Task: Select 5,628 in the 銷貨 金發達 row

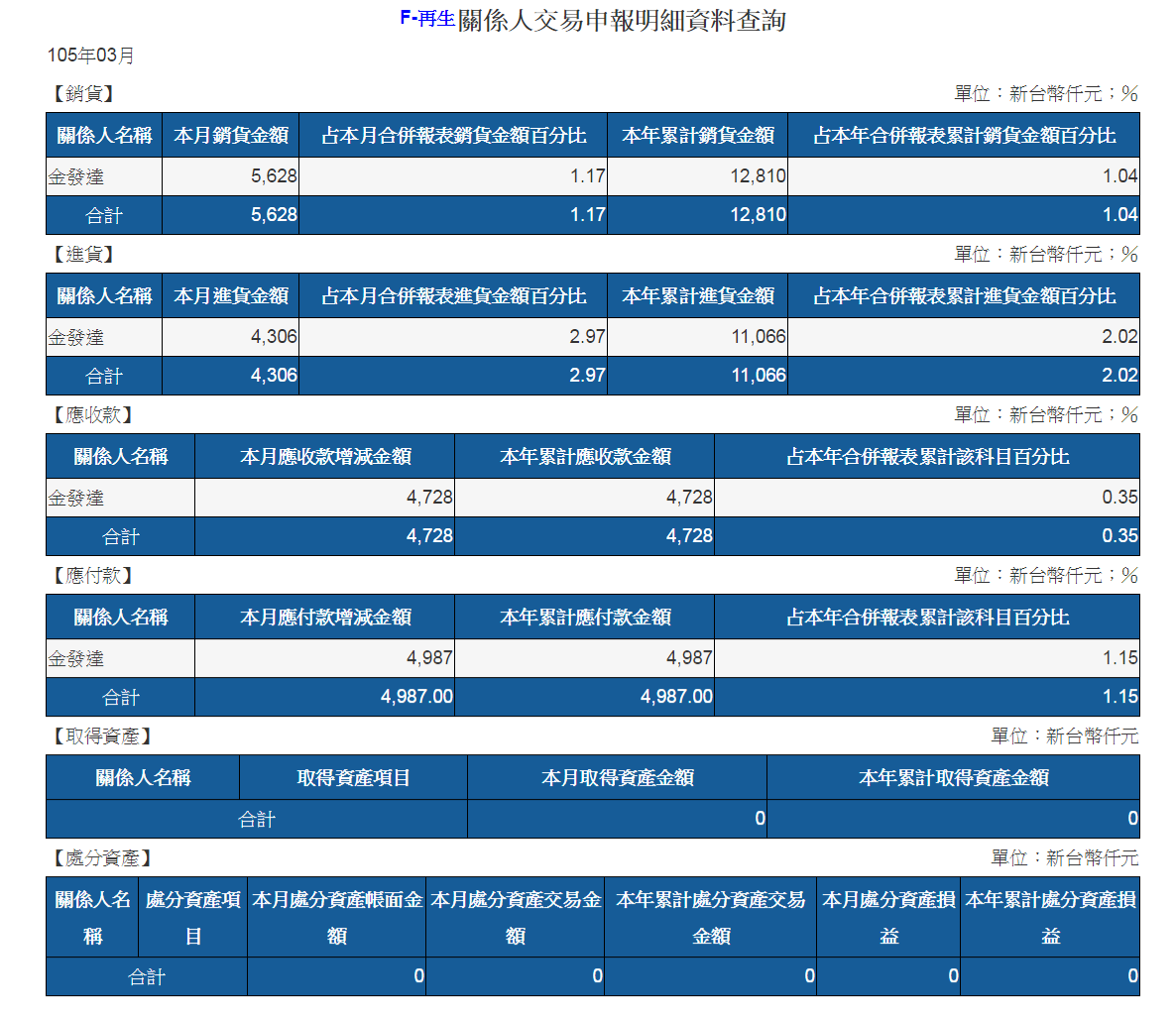Action: 274,176
